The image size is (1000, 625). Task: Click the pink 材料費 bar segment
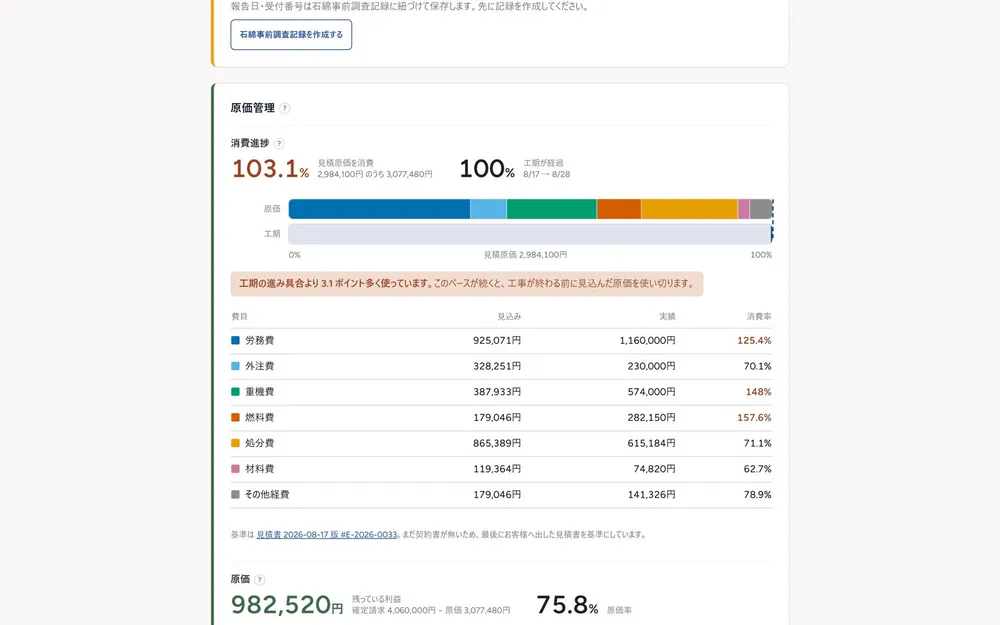[744, 209]
